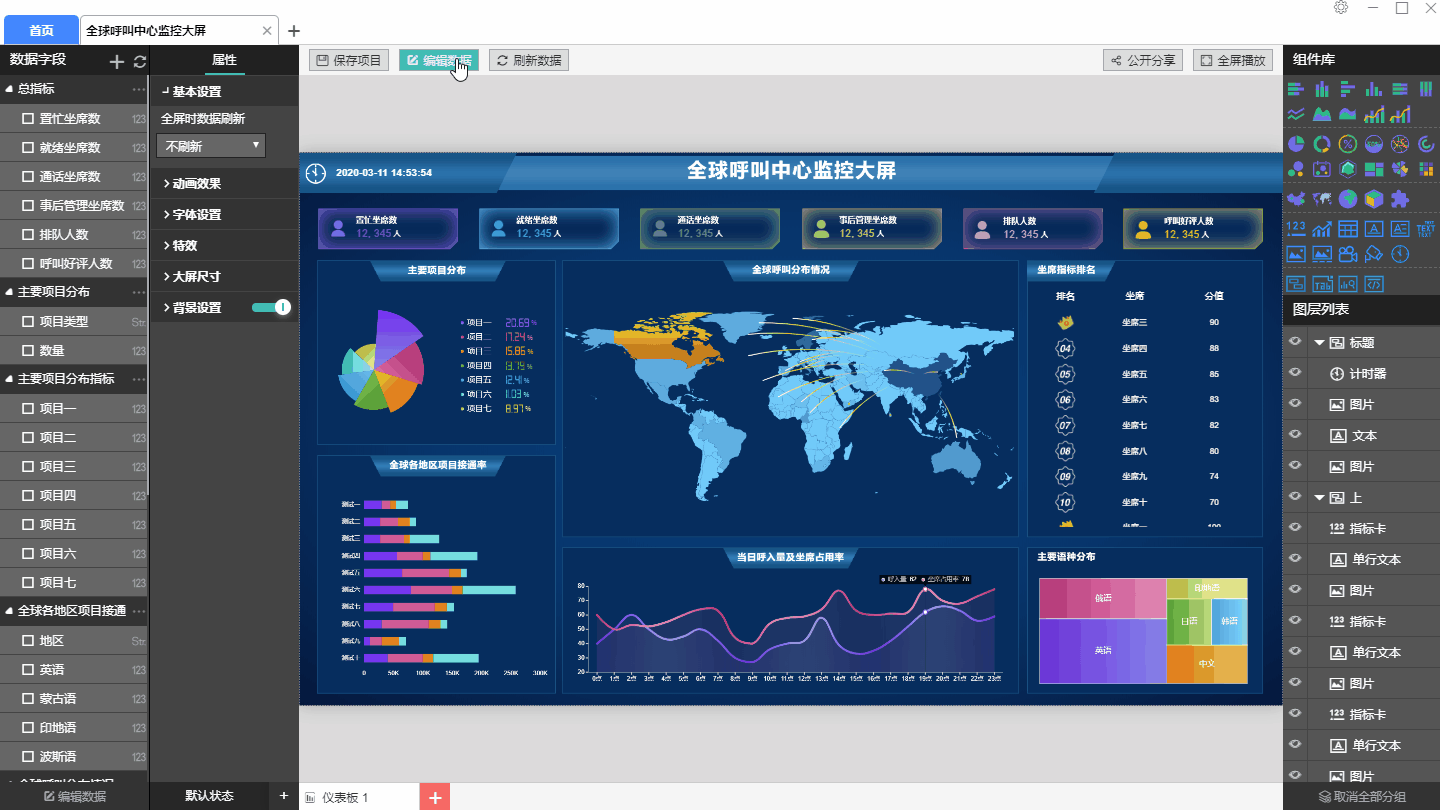Image resolution: width=1440 pixels, height=810 pixels.
Task: Insert the video camera component
Action: pyautogui.click(x=1348, y=254)
